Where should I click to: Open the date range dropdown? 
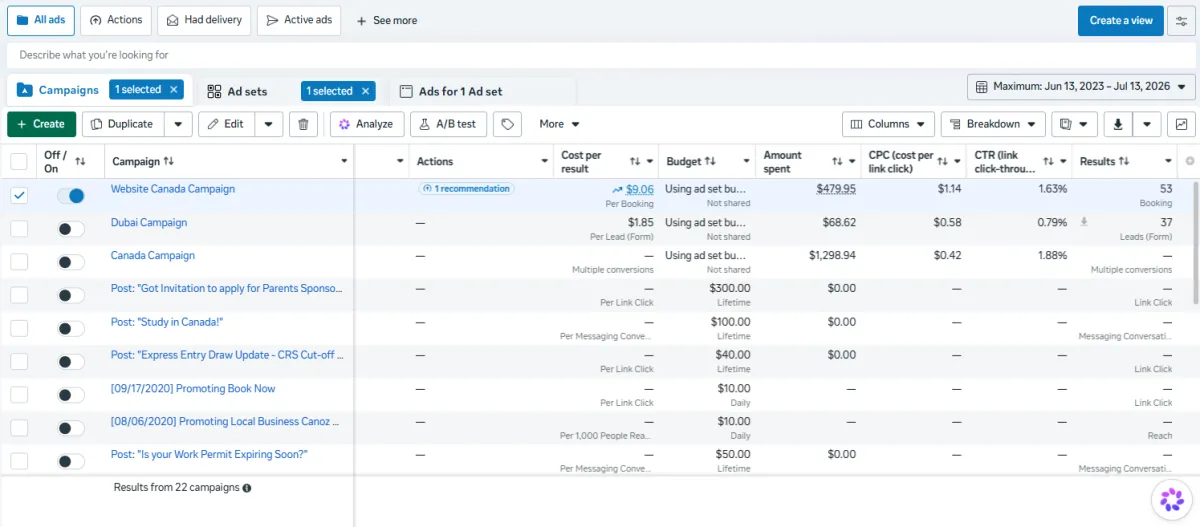pyautogui.click(x=1081, y=87)
